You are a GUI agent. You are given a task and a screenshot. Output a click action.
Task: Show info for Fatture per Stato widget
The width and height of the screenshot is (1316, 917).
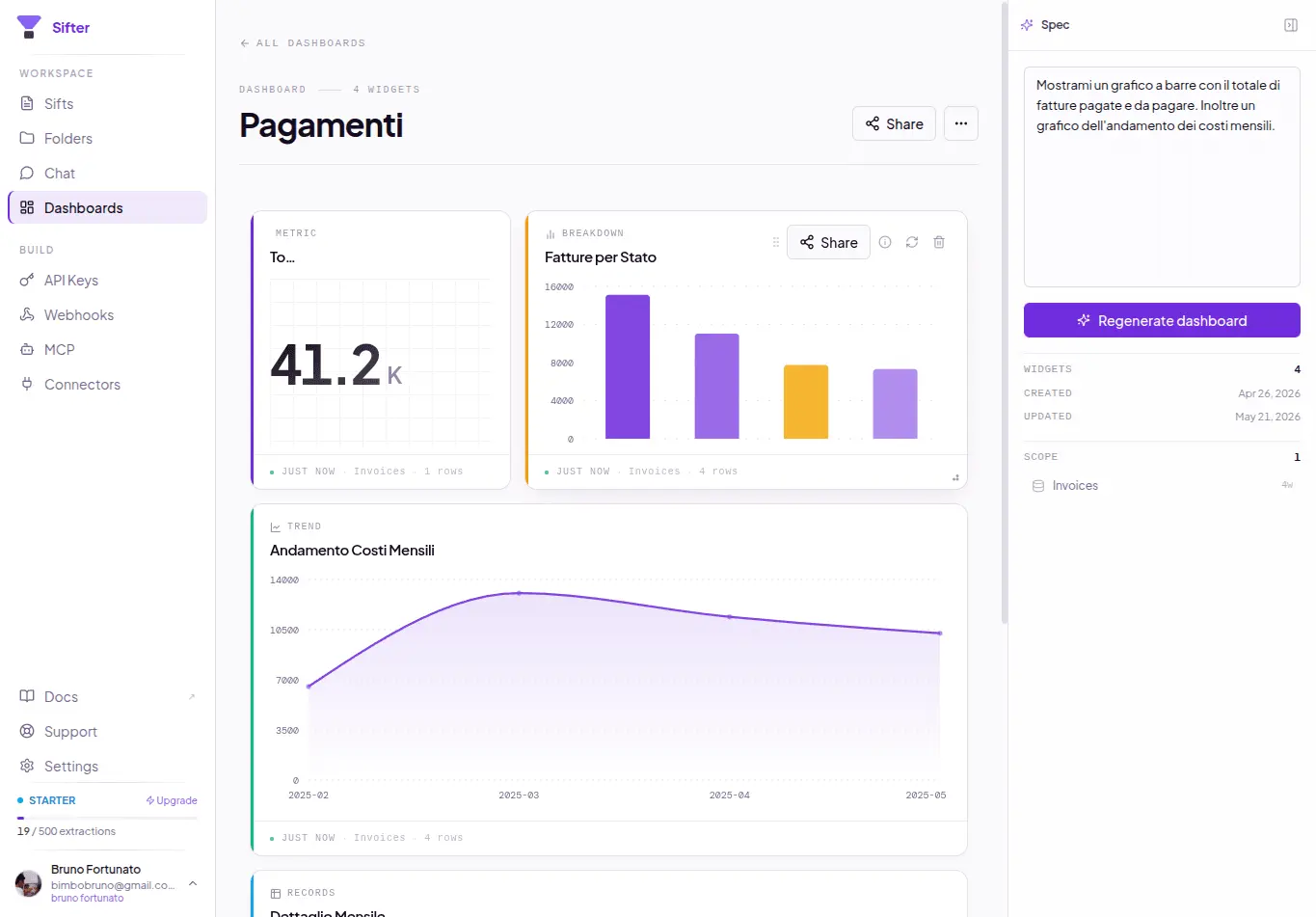click(885, 242)
